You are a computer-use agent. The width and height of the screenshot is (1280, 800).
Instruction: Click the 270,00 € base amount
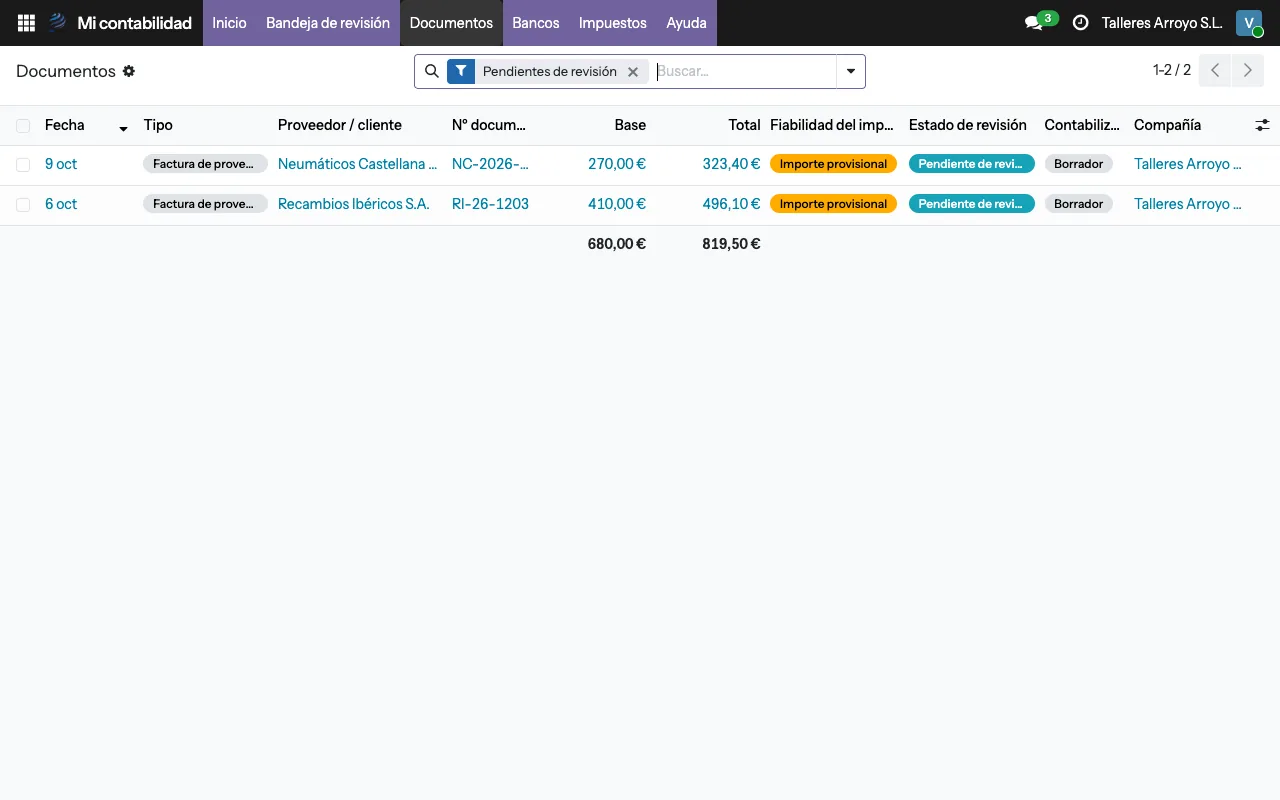tap(617, 164)
